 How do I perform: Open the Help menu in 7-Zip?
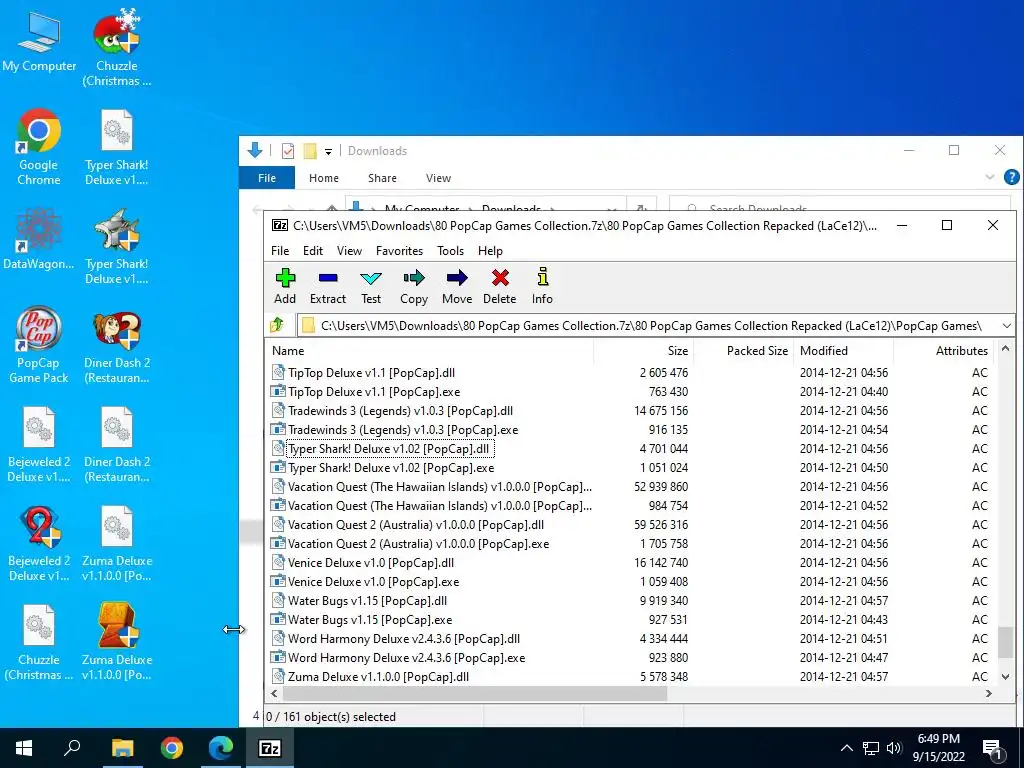pos(490,251)
